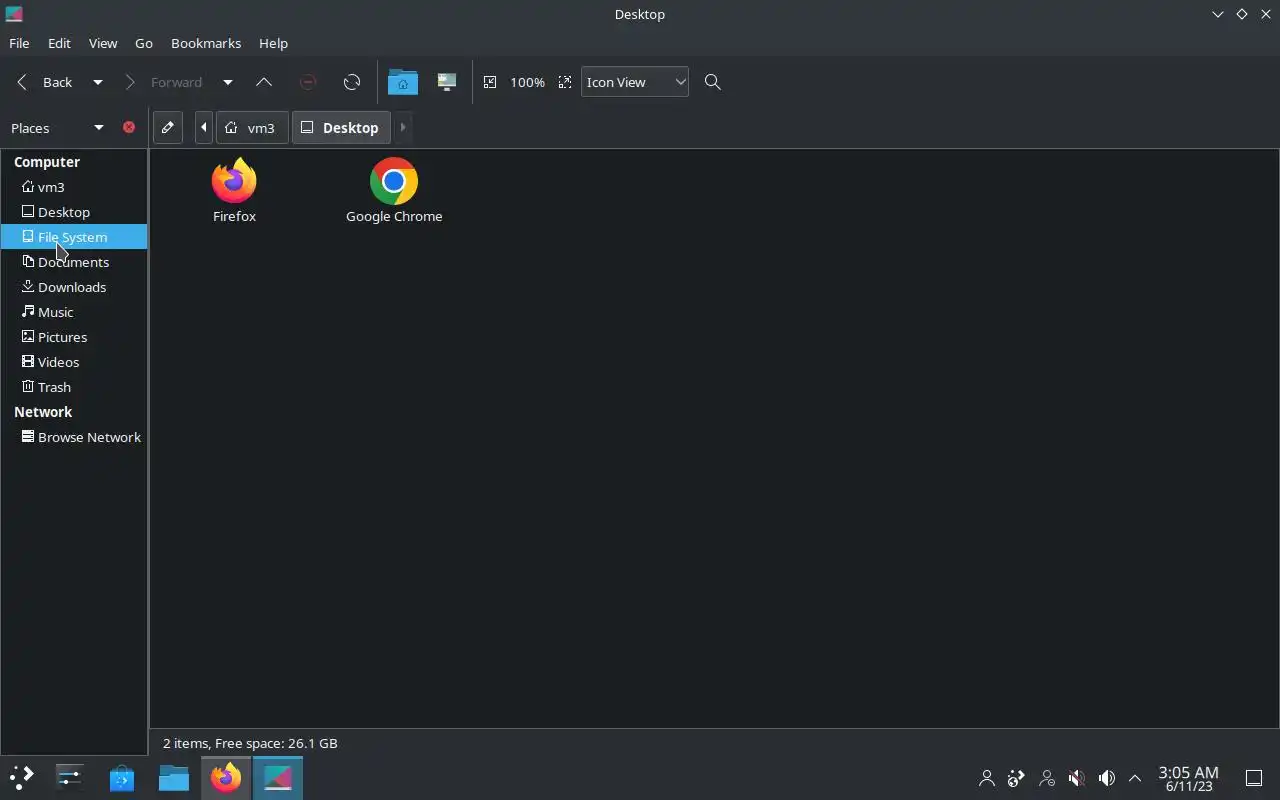Open KDE application launcher in taskbar
Screen dimensions: 1280x800
pyautogui.click(x=21, y=777)
